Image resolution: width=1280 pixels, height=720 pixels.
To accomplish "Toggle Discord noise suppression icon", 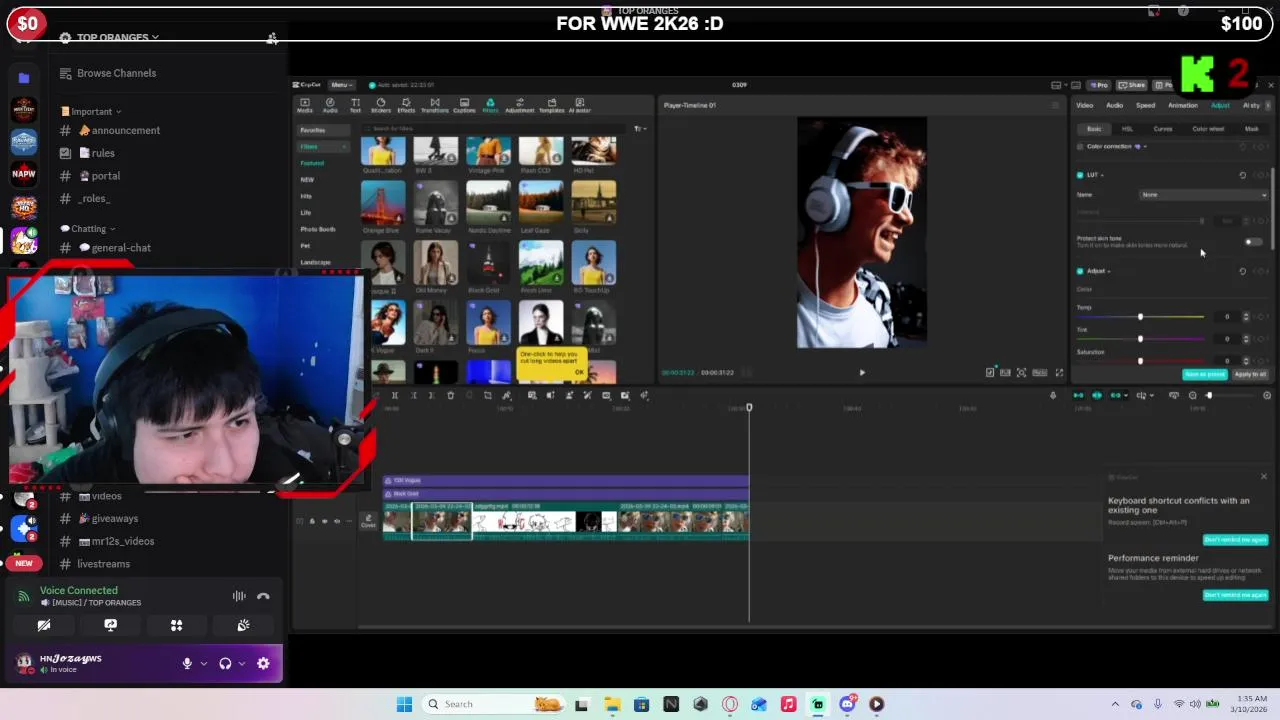I will pyautogui.click(x=239, y=596).
